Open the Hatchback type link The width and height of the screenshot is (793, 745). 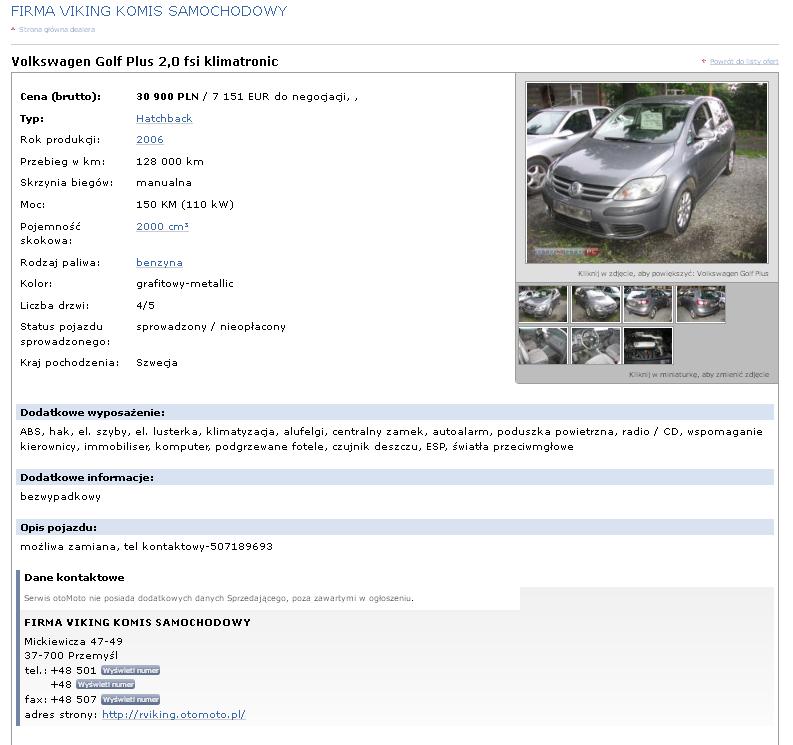coord(164,118)
